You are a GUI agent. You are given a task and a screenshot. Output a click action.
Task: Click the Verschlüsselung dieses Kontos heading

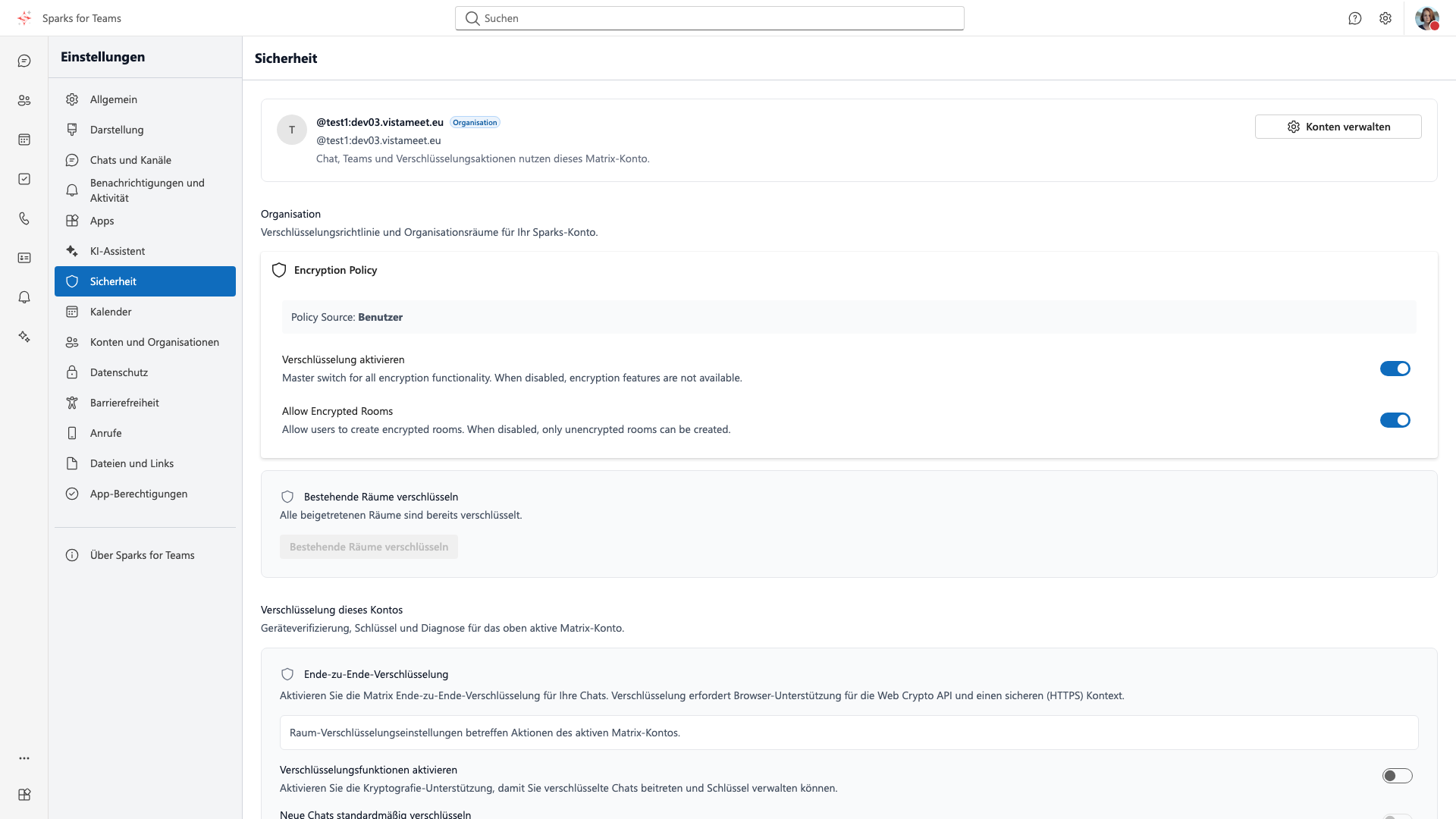point(331,610)
